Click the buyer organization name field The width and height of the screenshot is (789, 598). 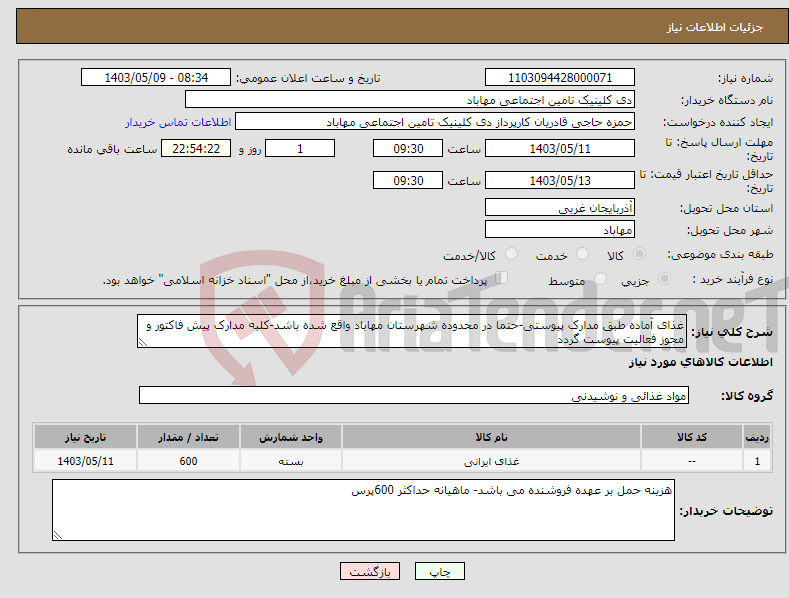(x=410, y=100)
